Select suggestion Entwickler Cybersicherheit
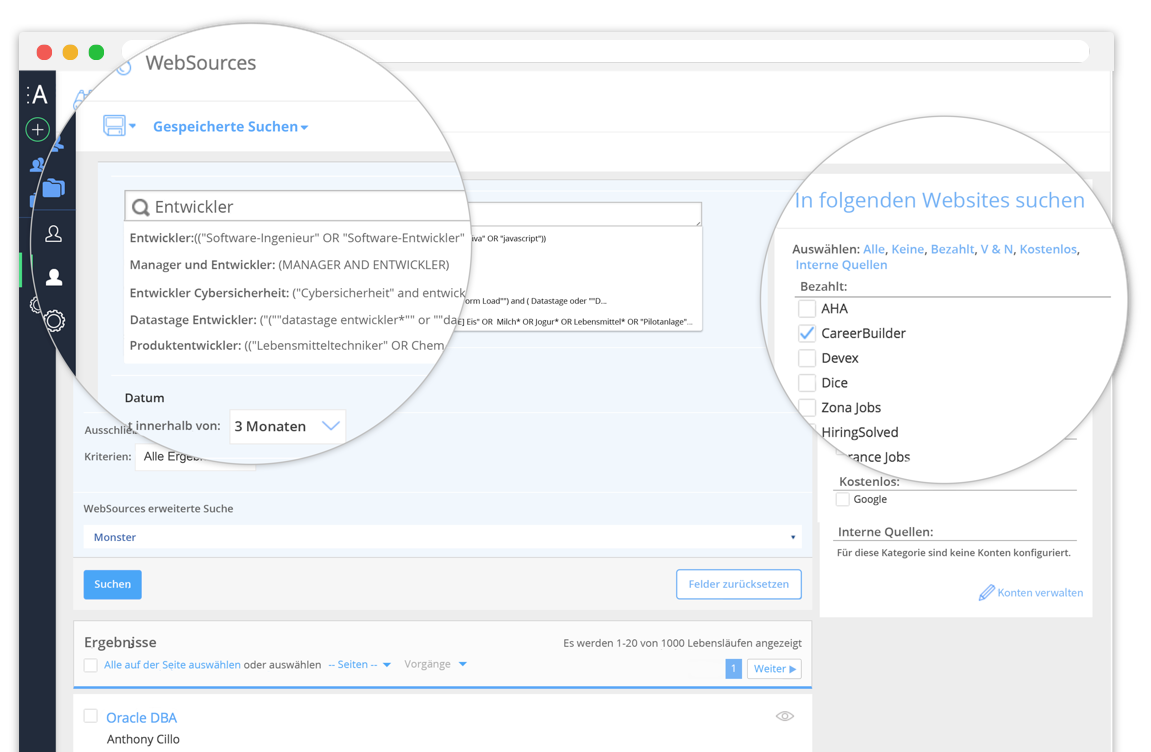This screenshot has height=752, width=1151. pyautogui.click(x=297, y=293)
